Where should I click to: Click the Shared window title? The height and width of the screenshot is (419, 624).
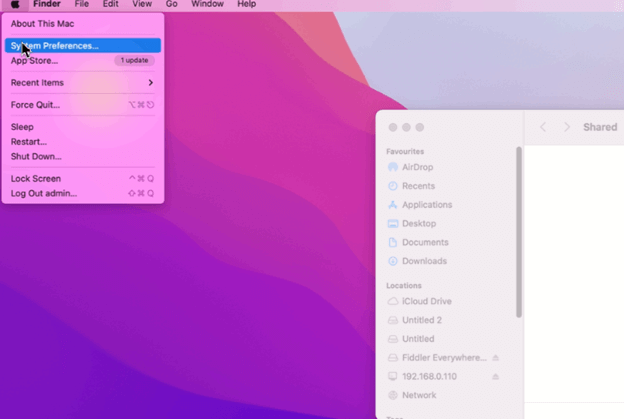pyautogui.click(x=600, y=127)
